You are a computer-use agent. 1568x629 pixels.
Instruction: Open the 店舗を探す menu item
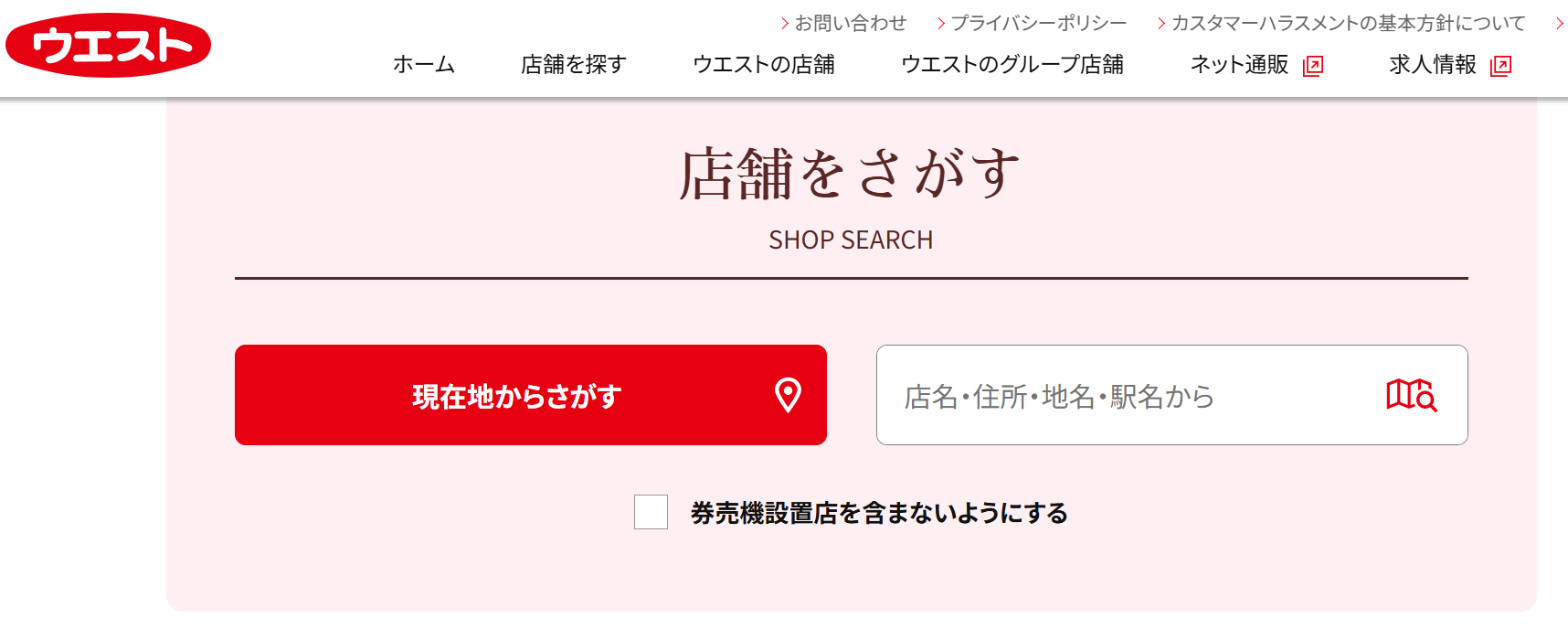tap(574, 65)
